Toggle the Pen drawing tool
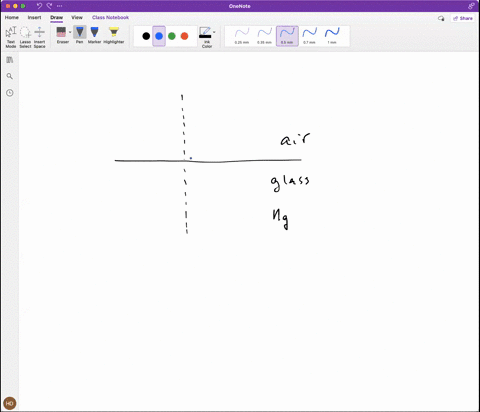This screenshot has height=412, width=480. [x=80, y=35]
